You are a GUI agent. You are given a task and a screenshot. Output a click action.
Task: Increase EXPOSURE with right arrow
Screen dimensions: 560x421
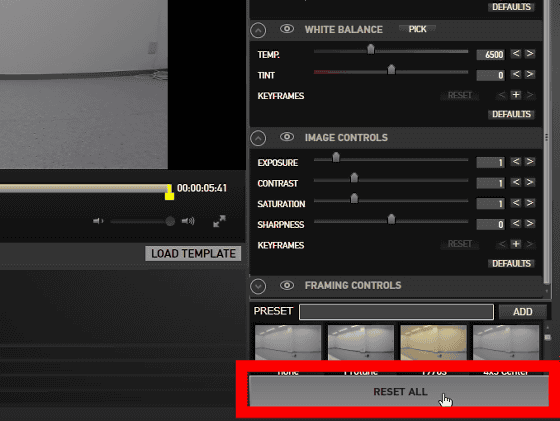(x=530, y=161)
